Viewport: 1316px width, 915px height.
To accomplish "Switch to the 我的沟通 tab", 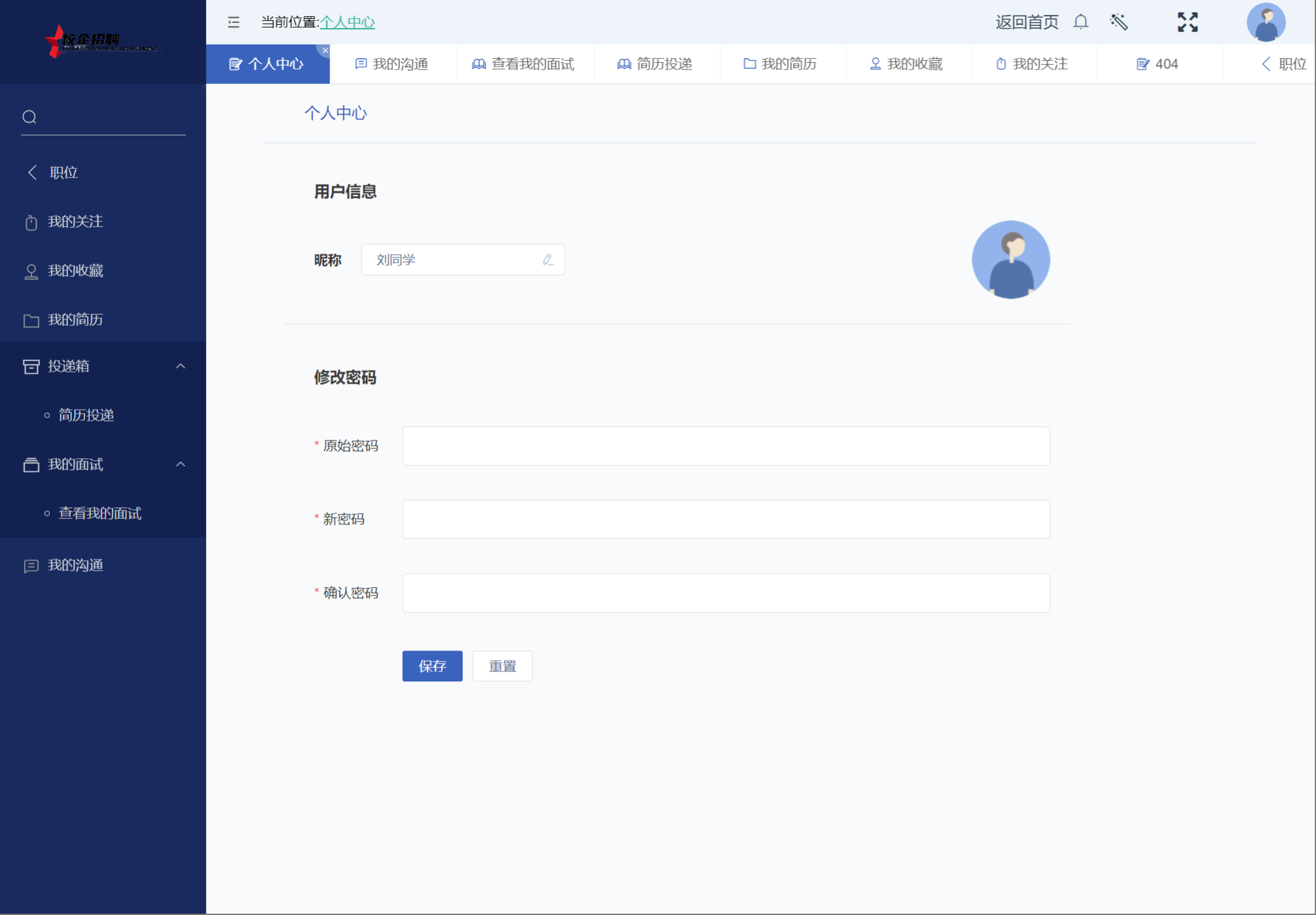I will [x=392, y=64].
